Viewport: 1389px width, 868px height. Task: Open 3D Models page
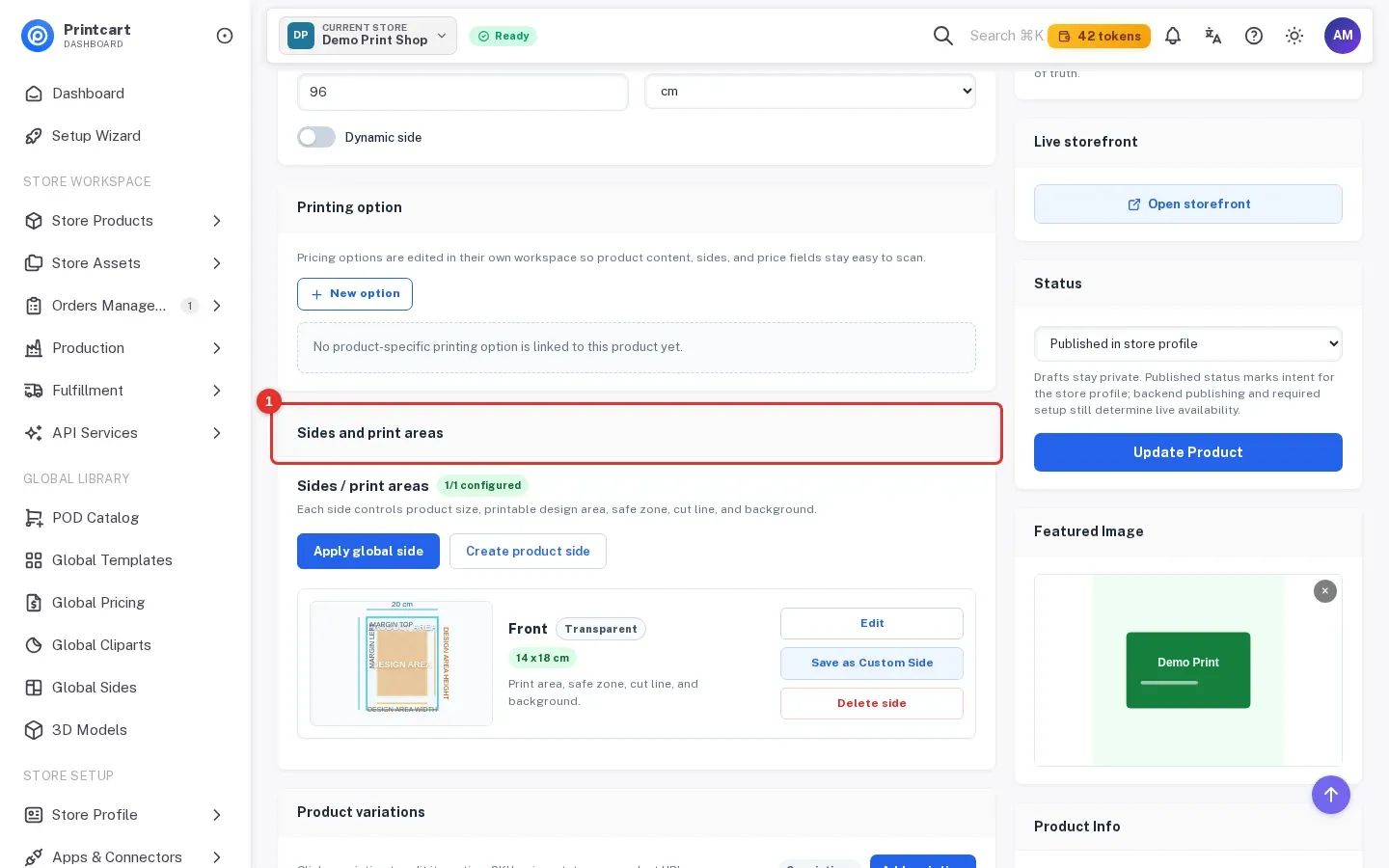(125, 730)
